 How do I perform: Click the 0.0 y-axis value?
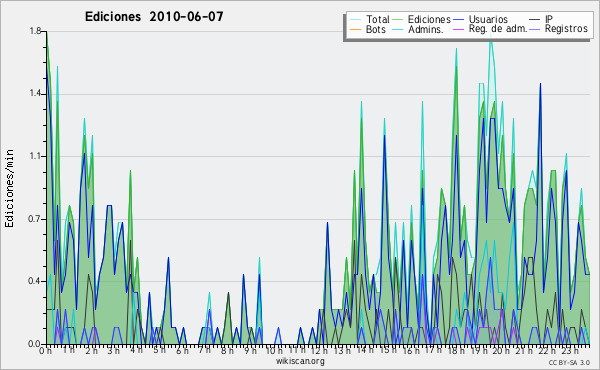point(35,344)
